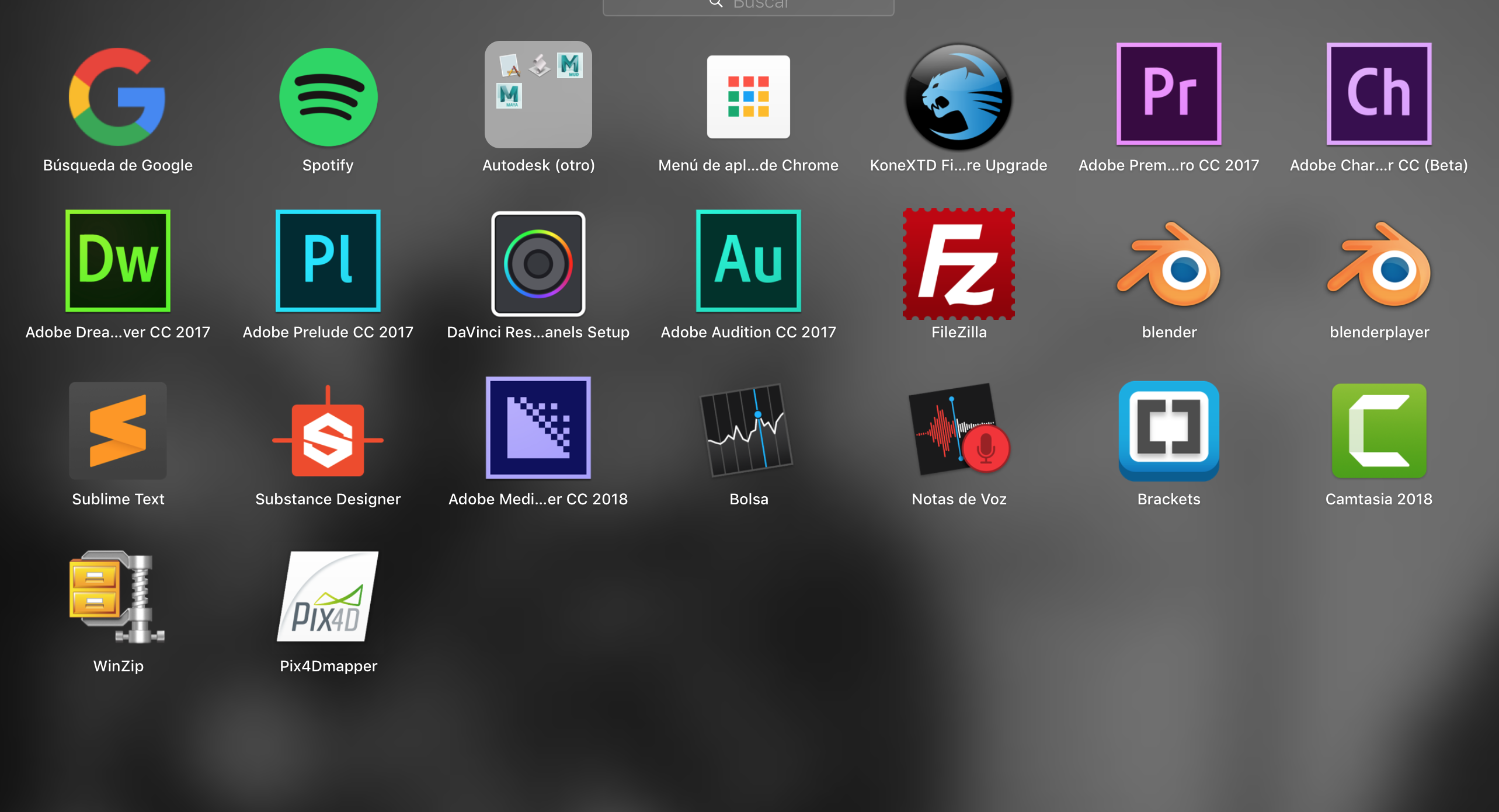Launch Adobe Audition CC 2017
This screenshot has width=1499, height=812.
click(748, 261)
